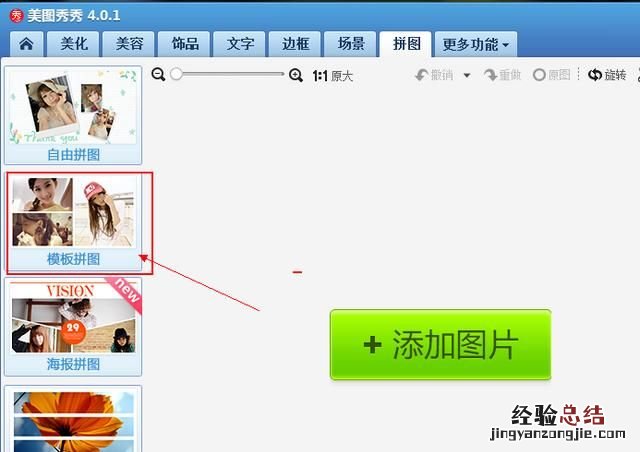Viewport: 640px width, 452px height.
Task: Choose the 模板拼图 collage option
Action: 73,223
